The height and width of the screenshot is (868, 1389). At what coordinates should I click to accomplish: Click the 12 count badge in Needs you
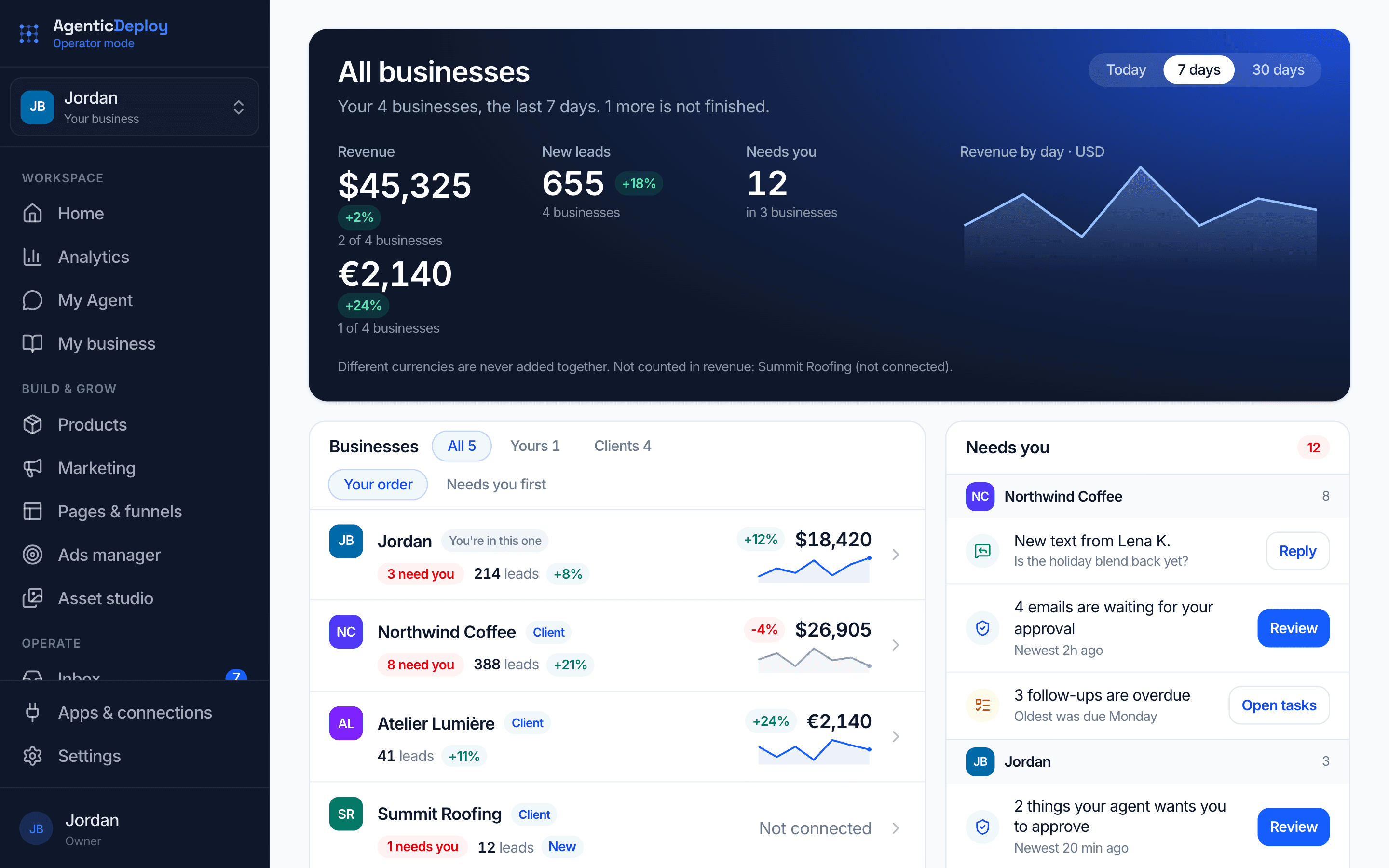(x=1313, y=448)
